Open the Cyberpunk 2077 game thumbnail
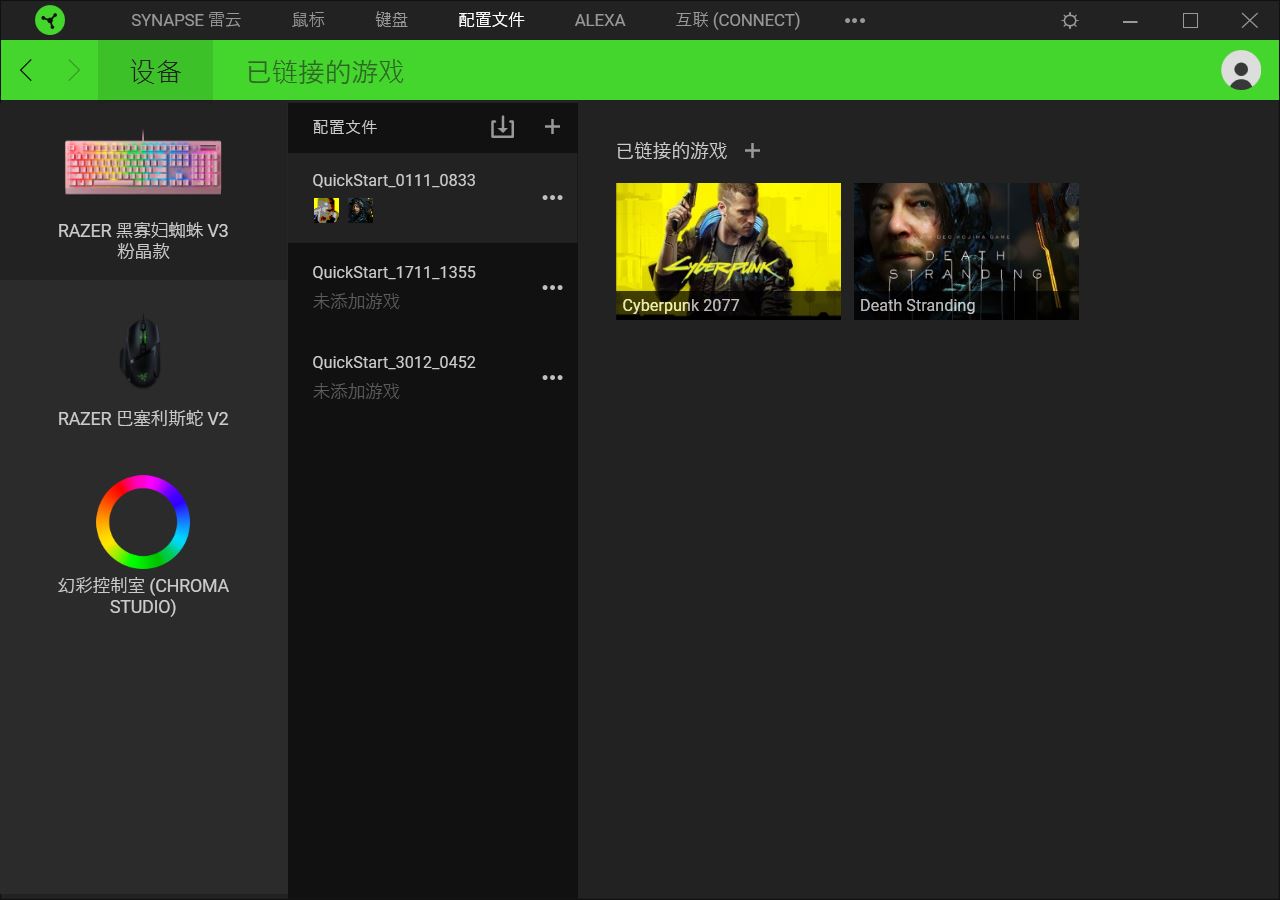Screen dimensions: 1280x900 [728, 251]
